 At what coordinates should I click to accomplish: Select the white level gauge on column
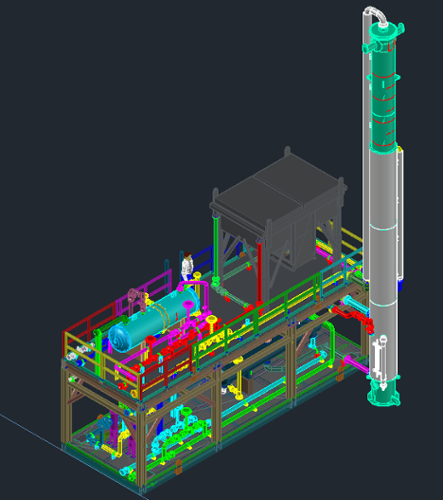click(381, 360)
